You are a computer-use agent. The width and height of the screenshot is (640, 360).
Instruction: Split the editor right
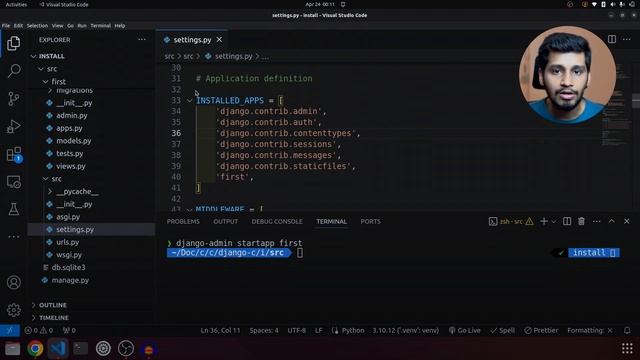pyautogui.click(x=611, y=39)
